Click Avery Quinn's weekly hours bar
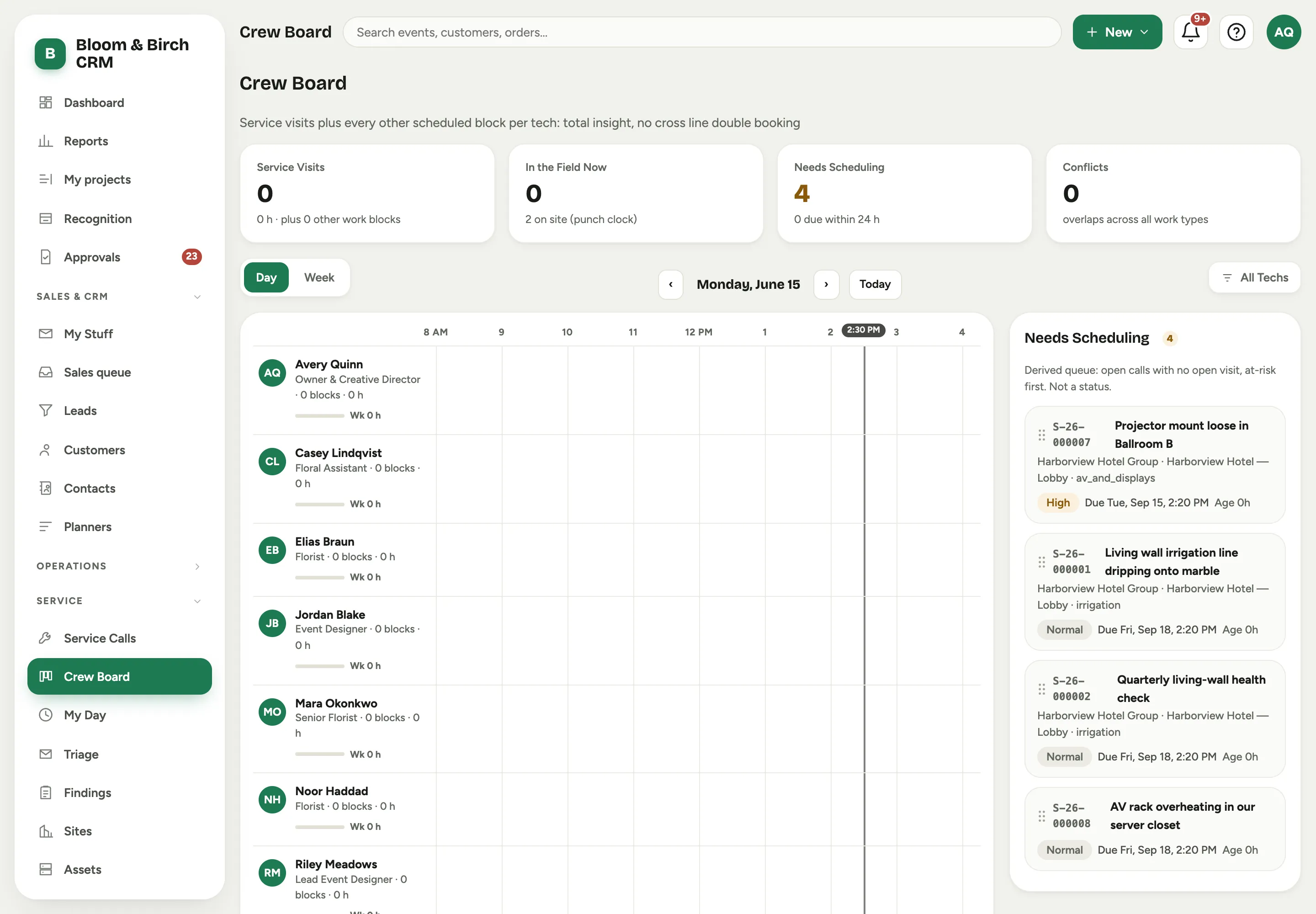1316x914 pixels. (319, 416)
